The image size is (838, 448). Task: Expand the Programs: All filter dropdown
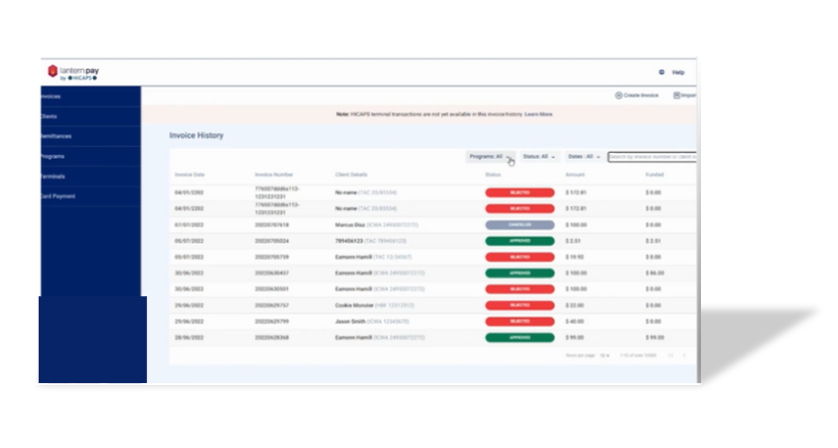click(490, 157)
